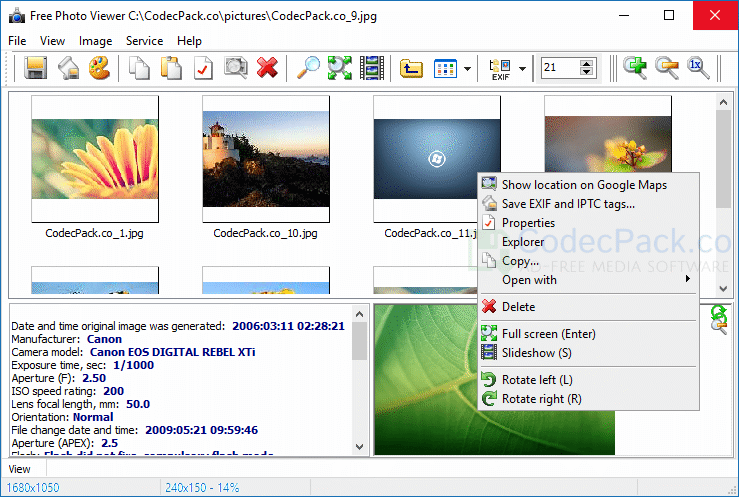Image resolution: width=739 pixels, height=497 pixels.
Task: Click the EXIF info panel scrollbar thumb
Action: click(359, 341)
